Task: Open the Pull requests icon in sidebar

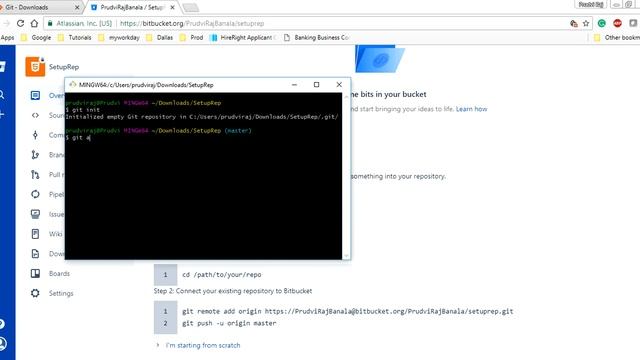Action: (35, 175)
